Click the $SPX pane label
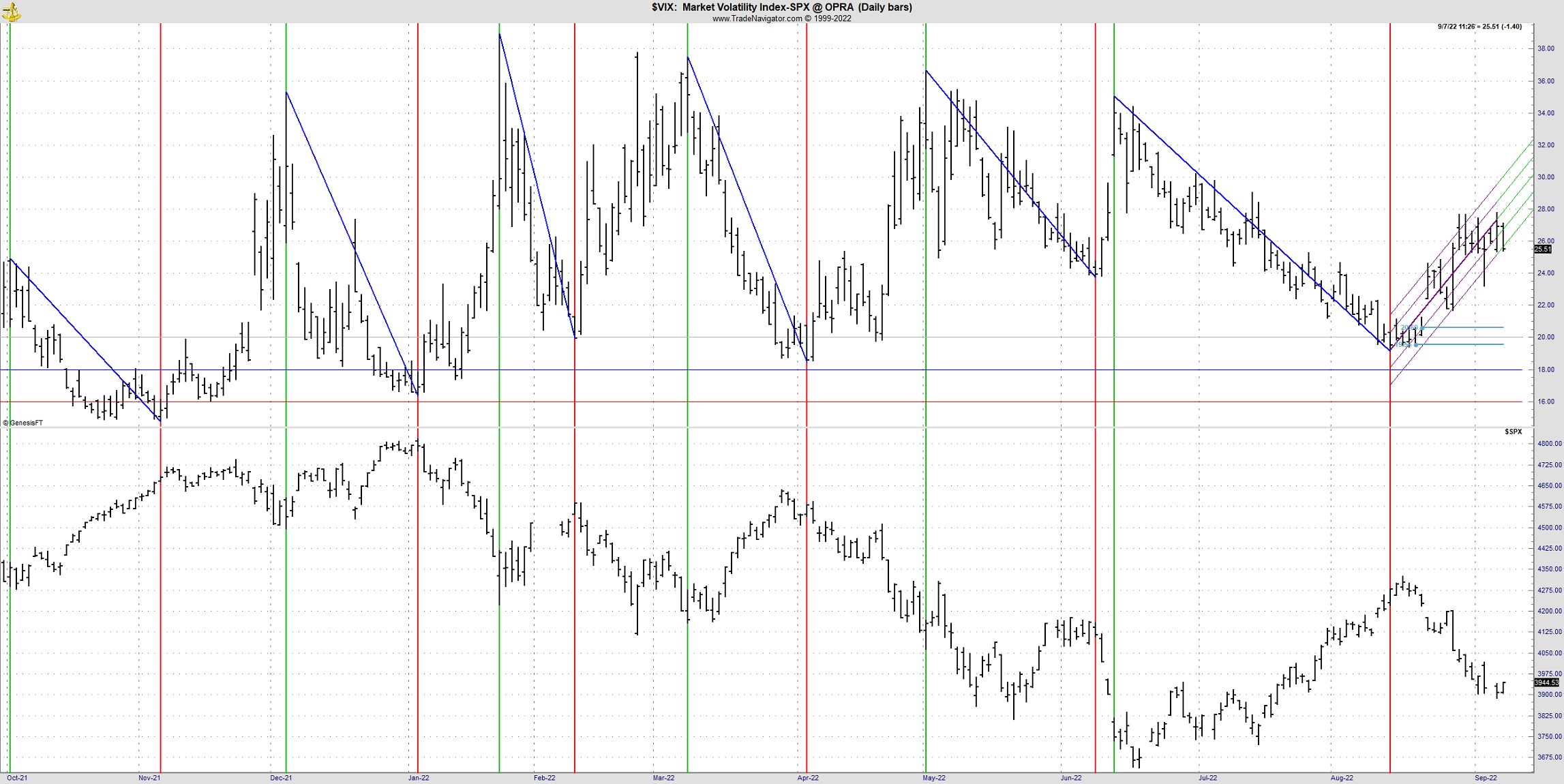Image resolution: width=1564 pixels, height=784 pixels. 1513,432
